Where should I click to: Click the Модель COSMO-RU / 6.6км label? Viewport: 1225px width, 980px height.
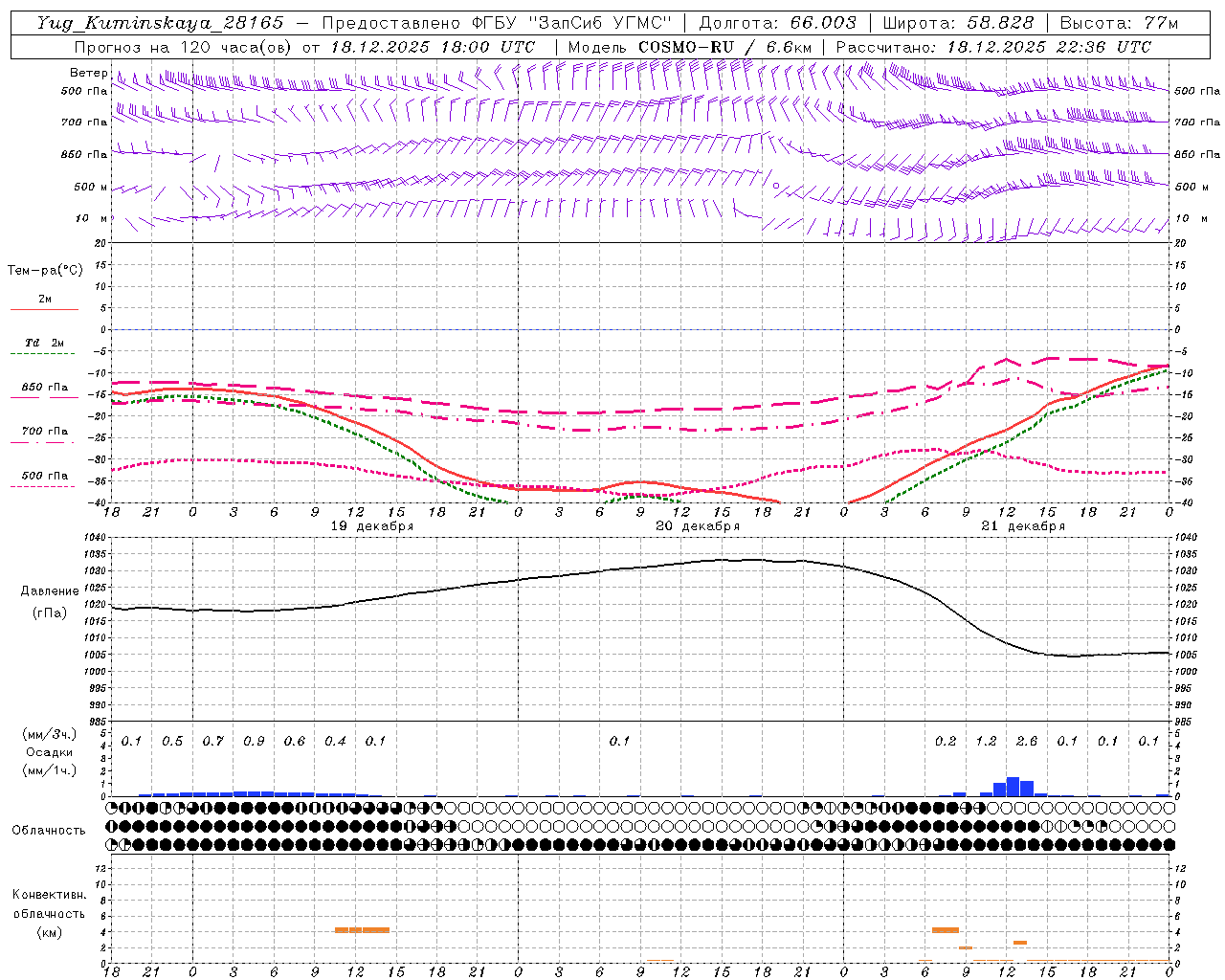690,47
